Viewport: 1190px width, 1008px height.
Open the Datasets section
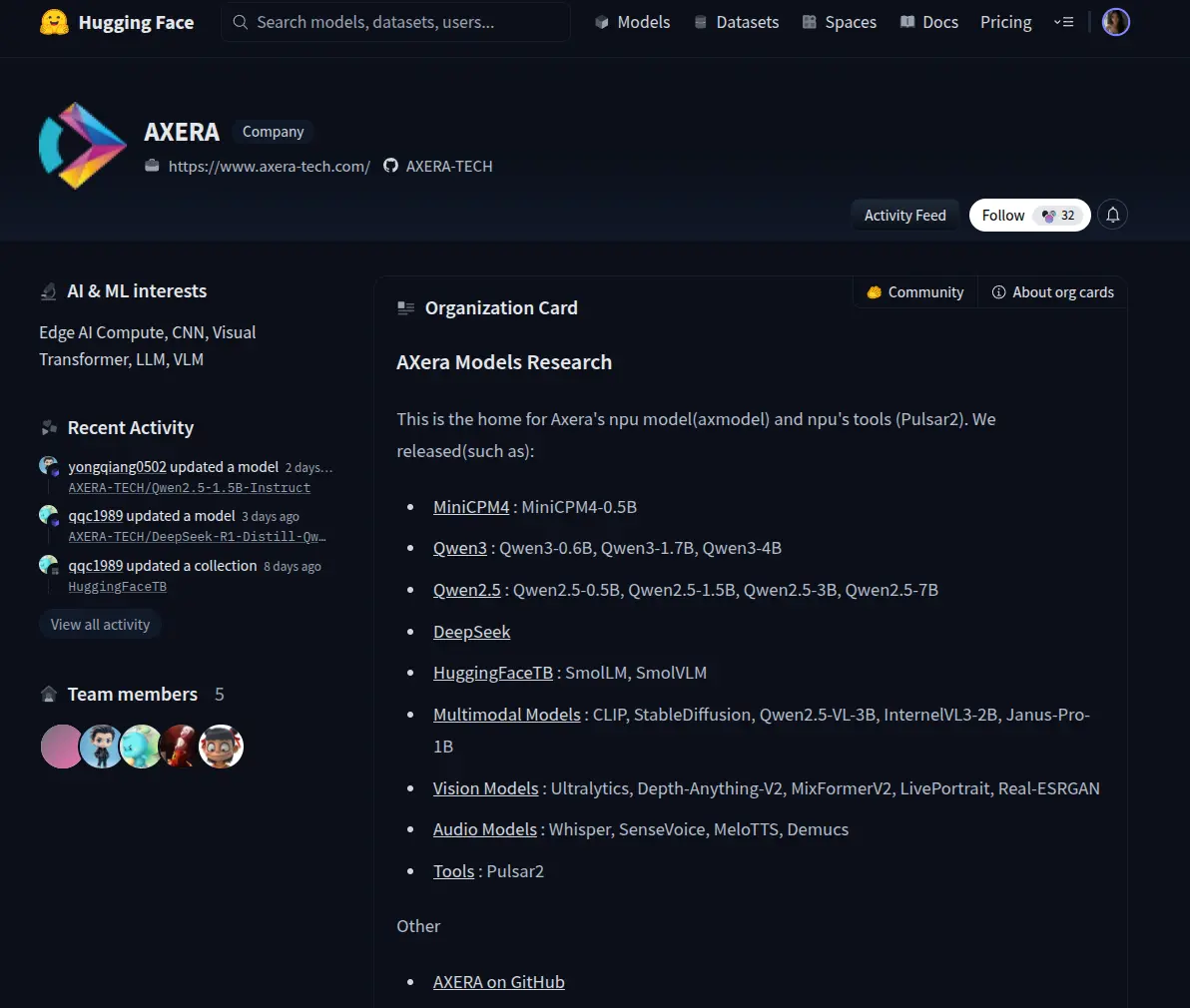736,22
